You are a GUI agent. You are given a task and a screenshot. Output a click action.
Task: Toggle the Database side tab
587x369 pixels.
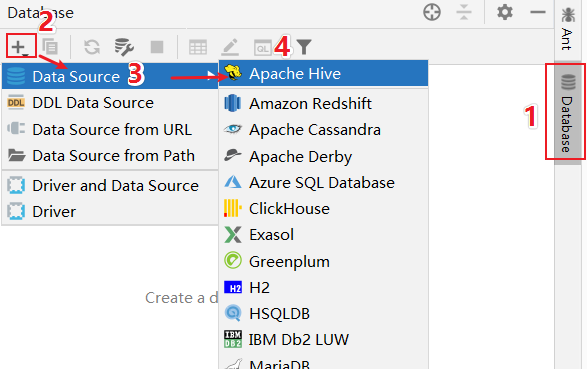tap(568, 113)
